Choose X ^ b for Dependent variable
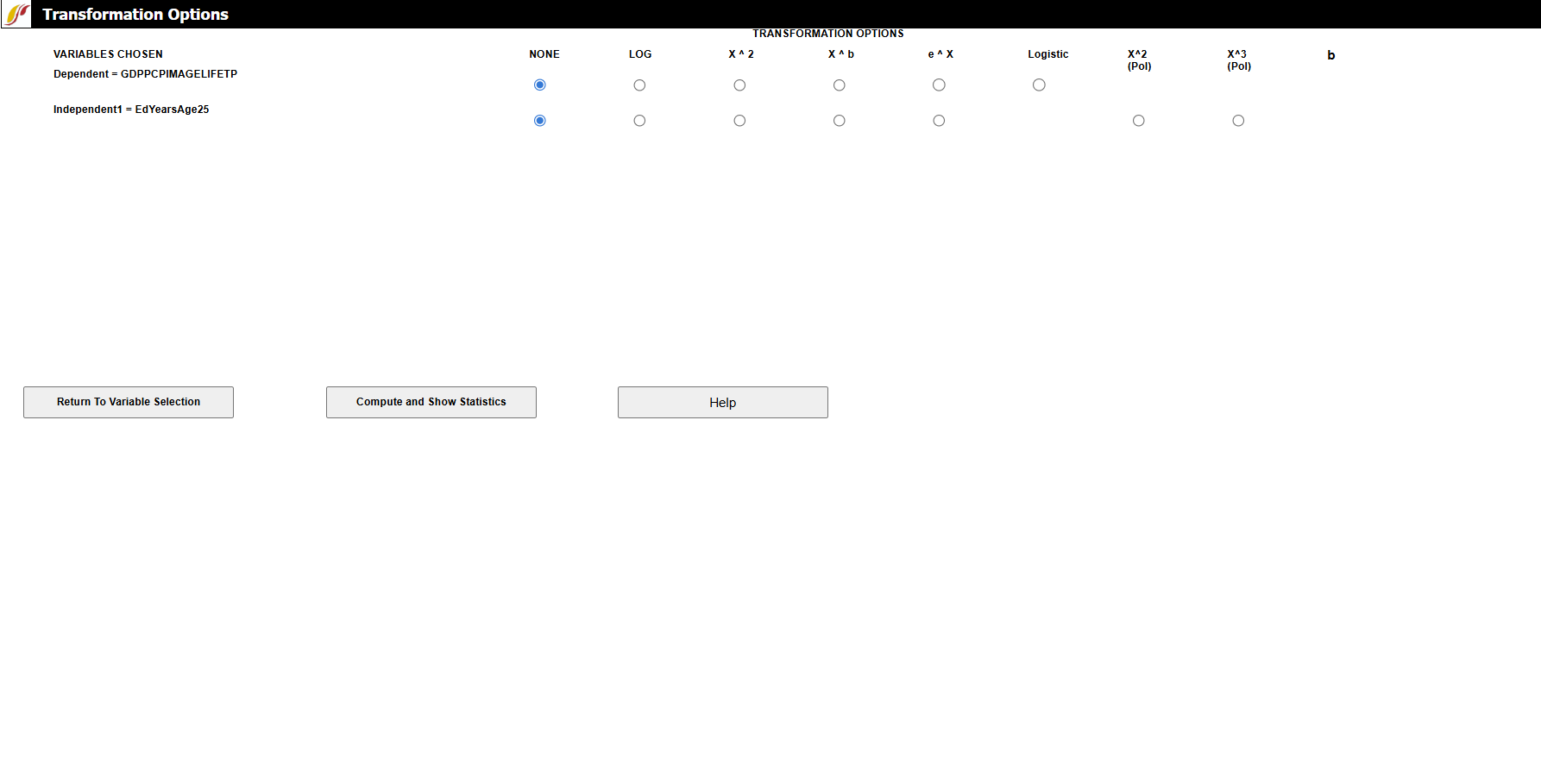The height and width of the screenshot is (784, 1541). 840,85
